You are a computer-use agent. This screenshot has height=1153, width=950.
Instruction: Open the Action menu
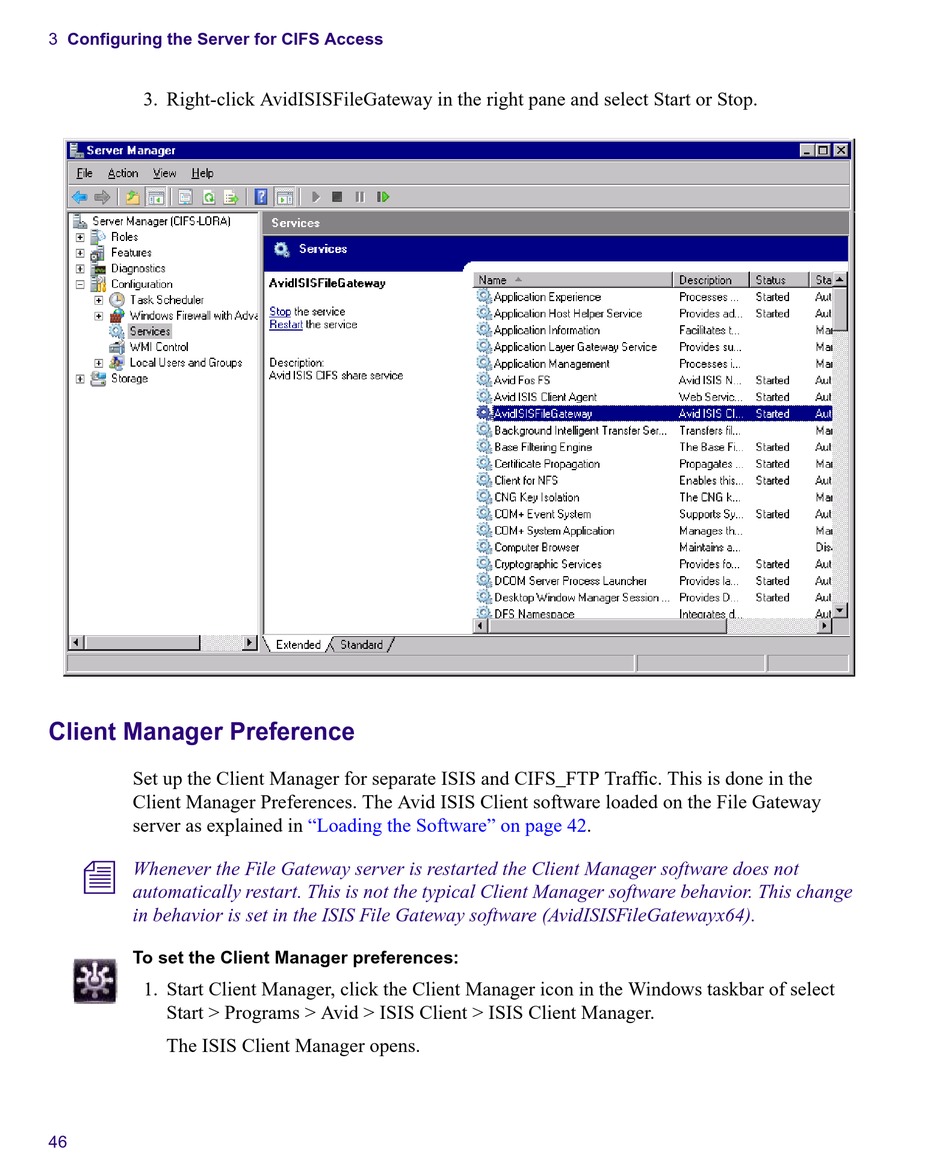(123, 173)
